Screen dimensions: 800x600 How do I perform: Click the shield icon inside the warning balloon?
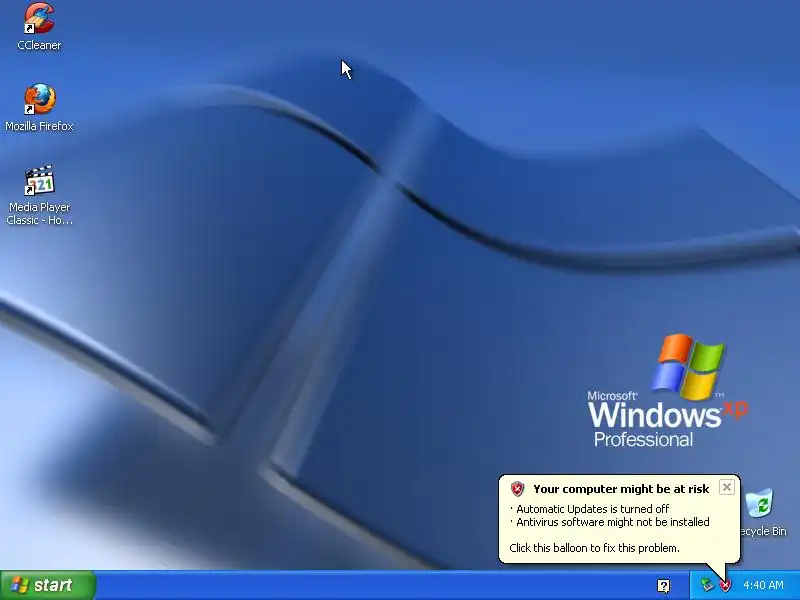(x=517, y=489)
